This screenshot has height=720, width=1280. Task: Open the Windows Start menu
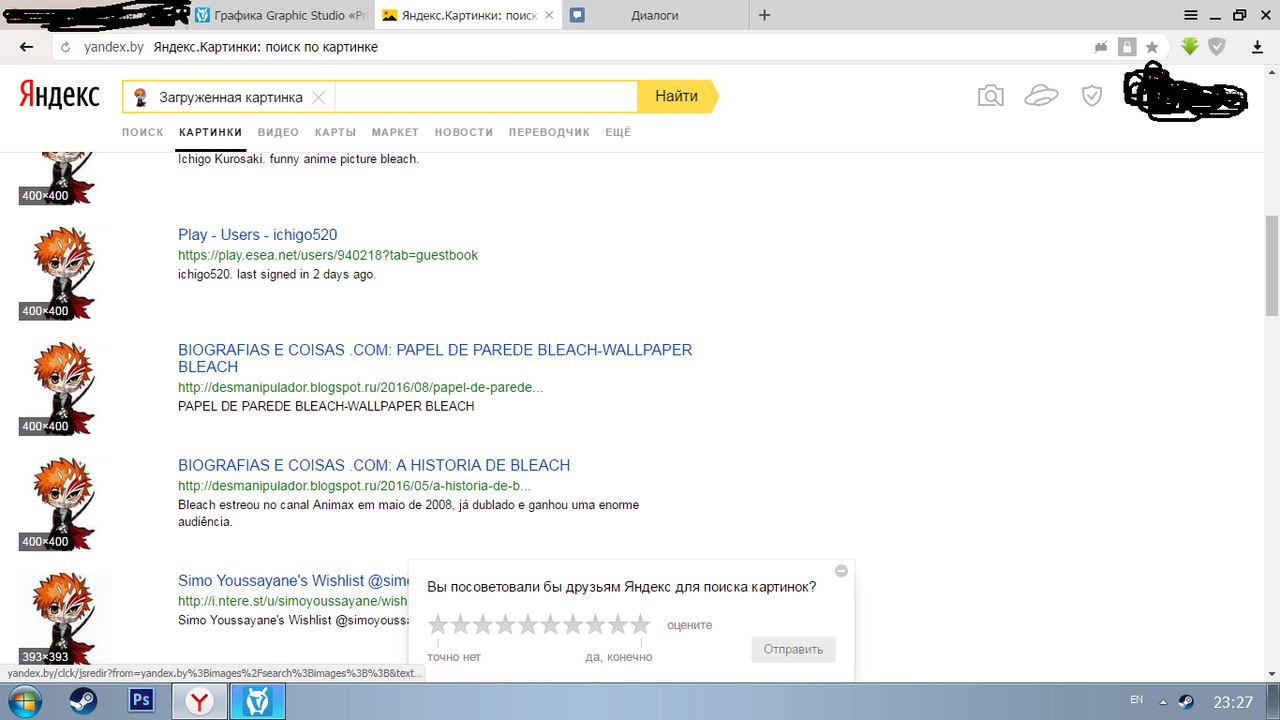(x=24, y=701)
